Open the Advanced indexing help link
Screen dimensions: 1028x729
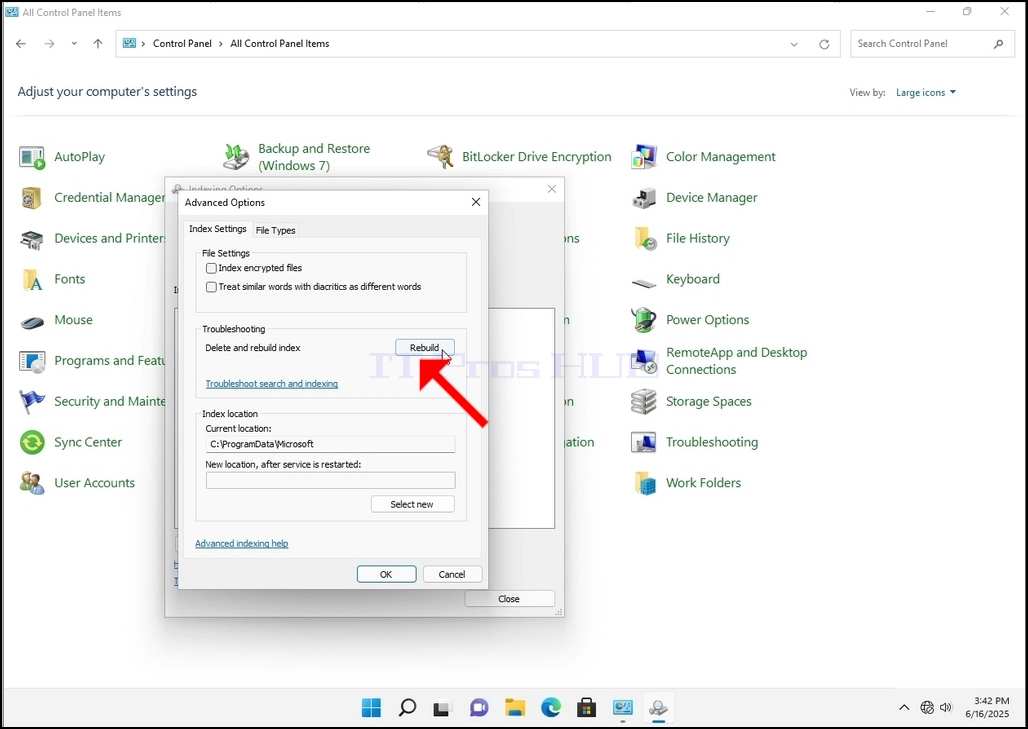[241, 543]
